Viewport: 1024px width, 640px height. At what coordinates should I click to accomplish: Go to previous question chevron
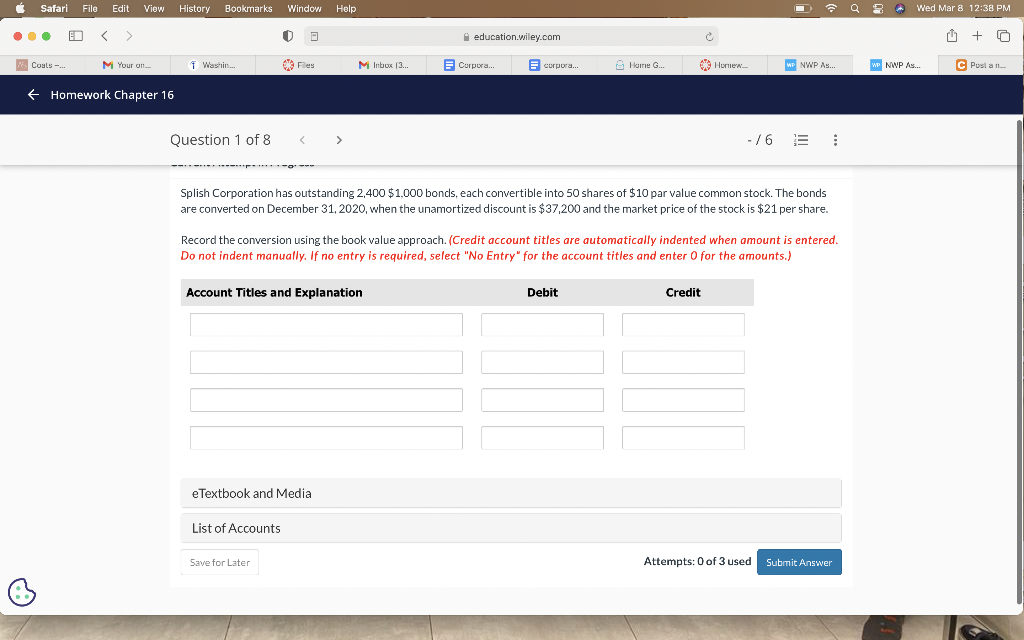pyautogui.click(x=302, y=140)
